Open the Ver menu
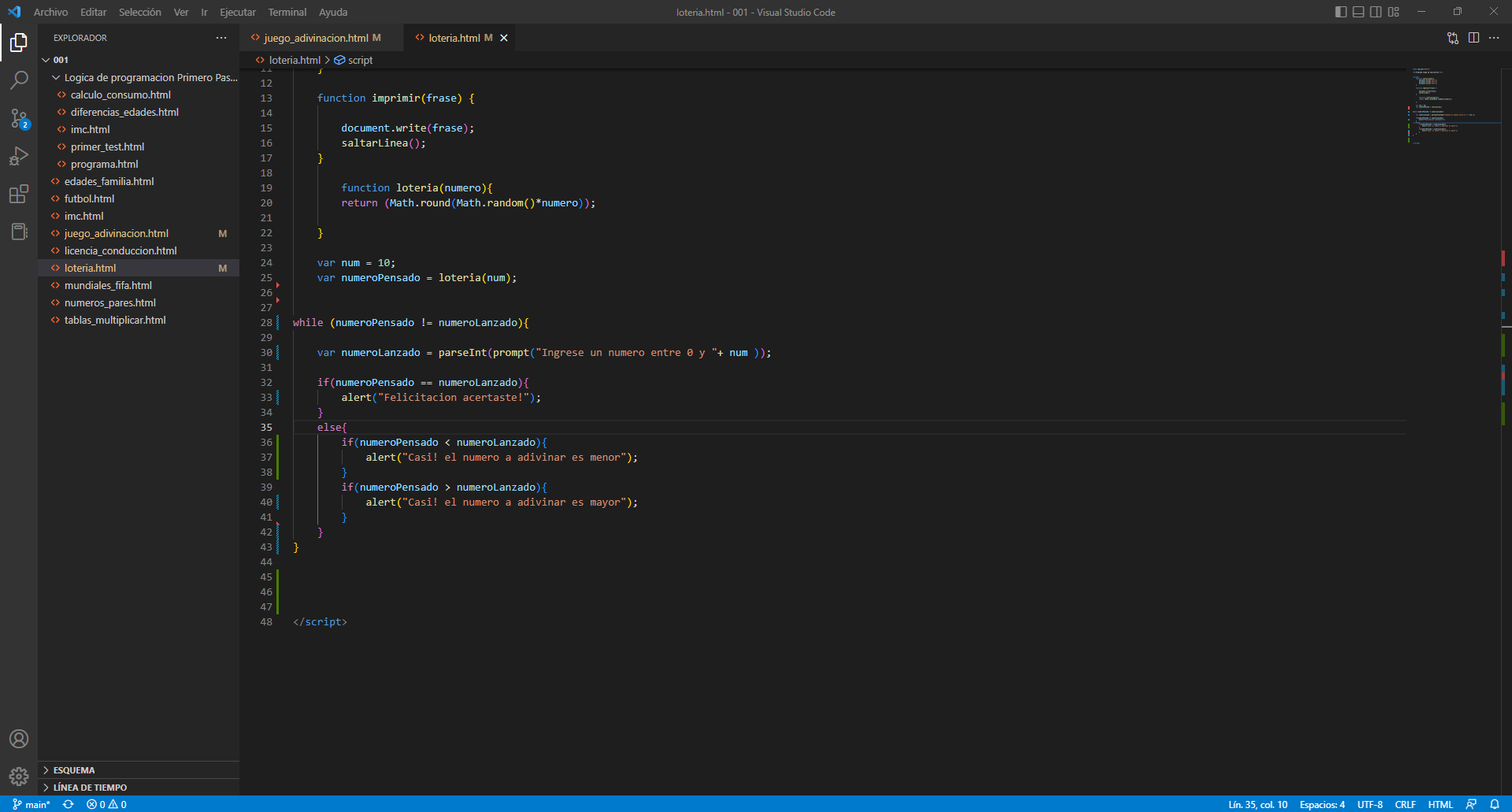 181,12
